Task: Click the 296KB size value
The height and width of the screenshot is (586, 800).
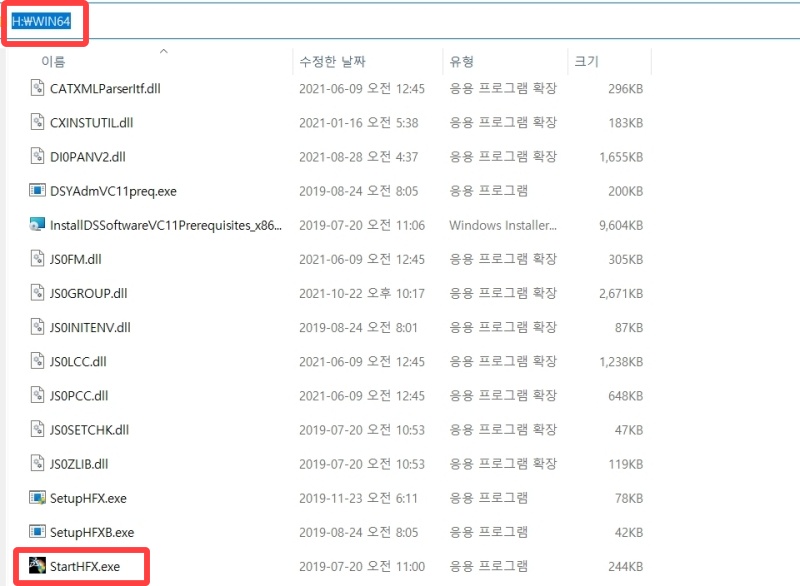Action: (x=626, y=89)
